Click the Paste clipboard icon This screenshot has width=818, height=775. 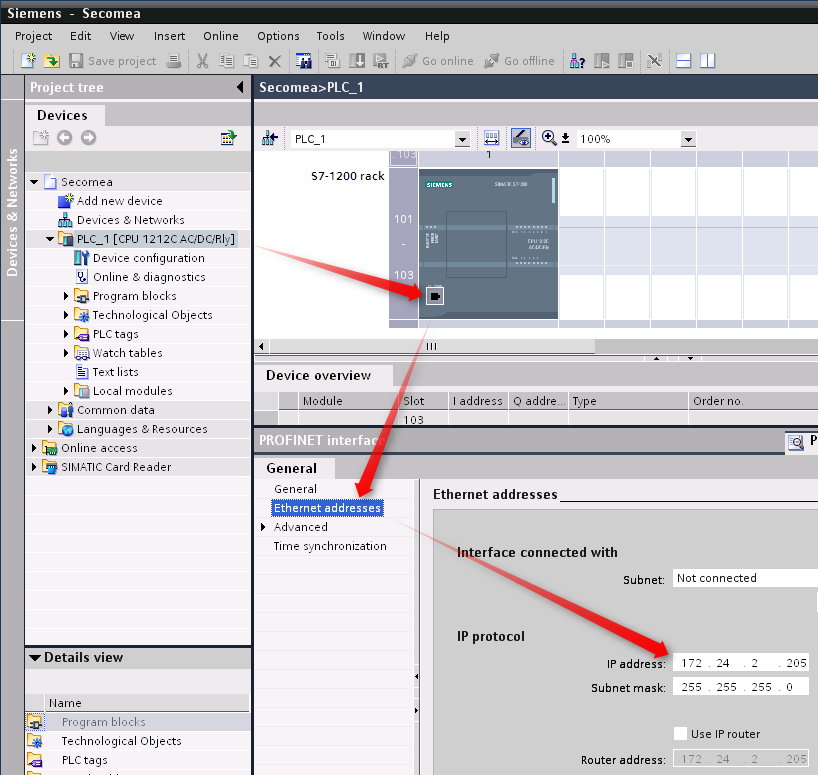tap(251, 61)
